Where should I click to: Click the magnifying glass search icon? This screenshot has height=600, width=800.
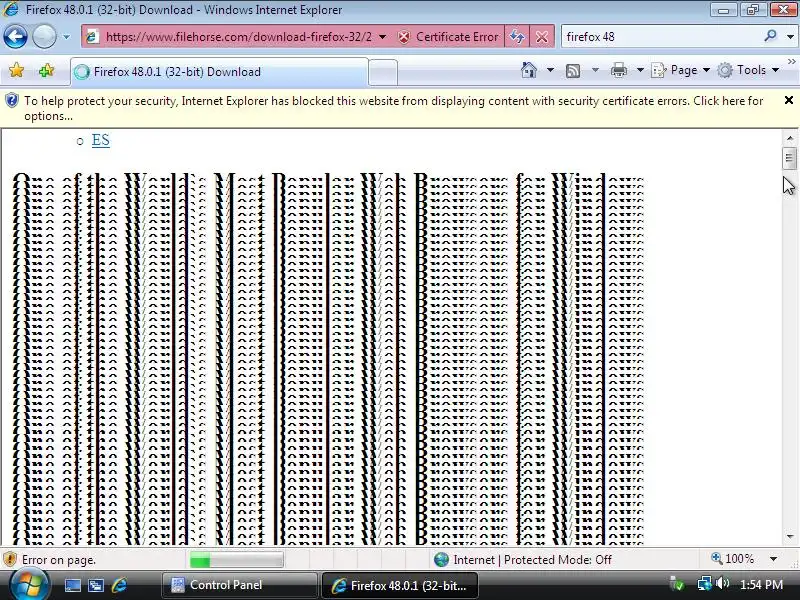click(x=770, y=36)
